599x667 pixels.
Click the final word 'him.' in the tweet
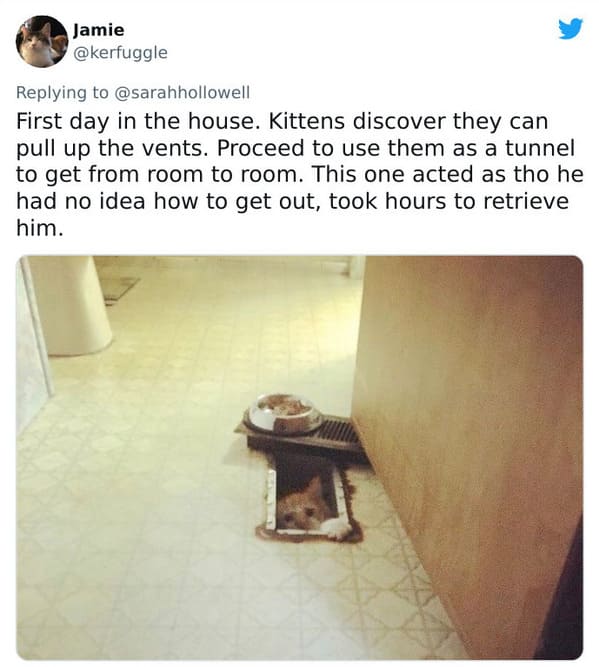coord(40,228)
